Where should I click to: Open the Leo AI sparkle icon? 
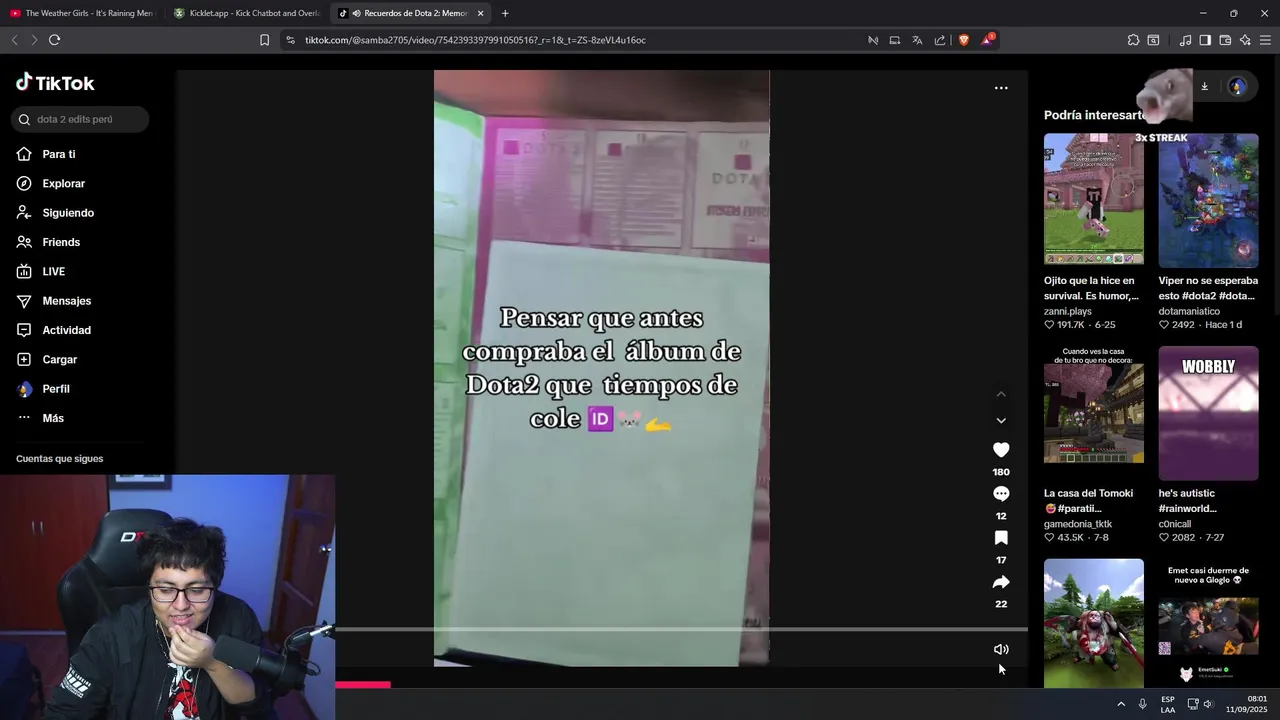(x=1245, y=40)
